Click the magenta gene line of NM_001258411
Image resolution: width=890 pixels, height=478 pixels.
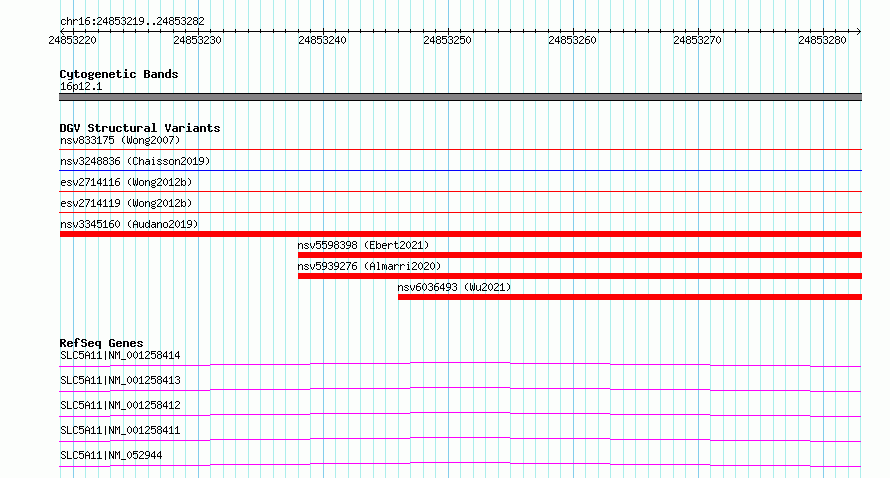coord(460,439)
